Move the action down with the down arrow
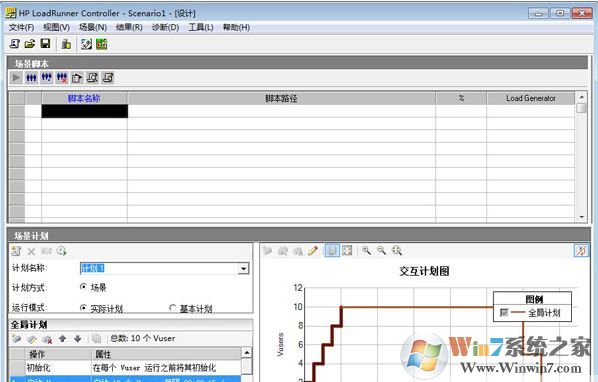This screenshot has height=382, width=598. coord(78,338)
